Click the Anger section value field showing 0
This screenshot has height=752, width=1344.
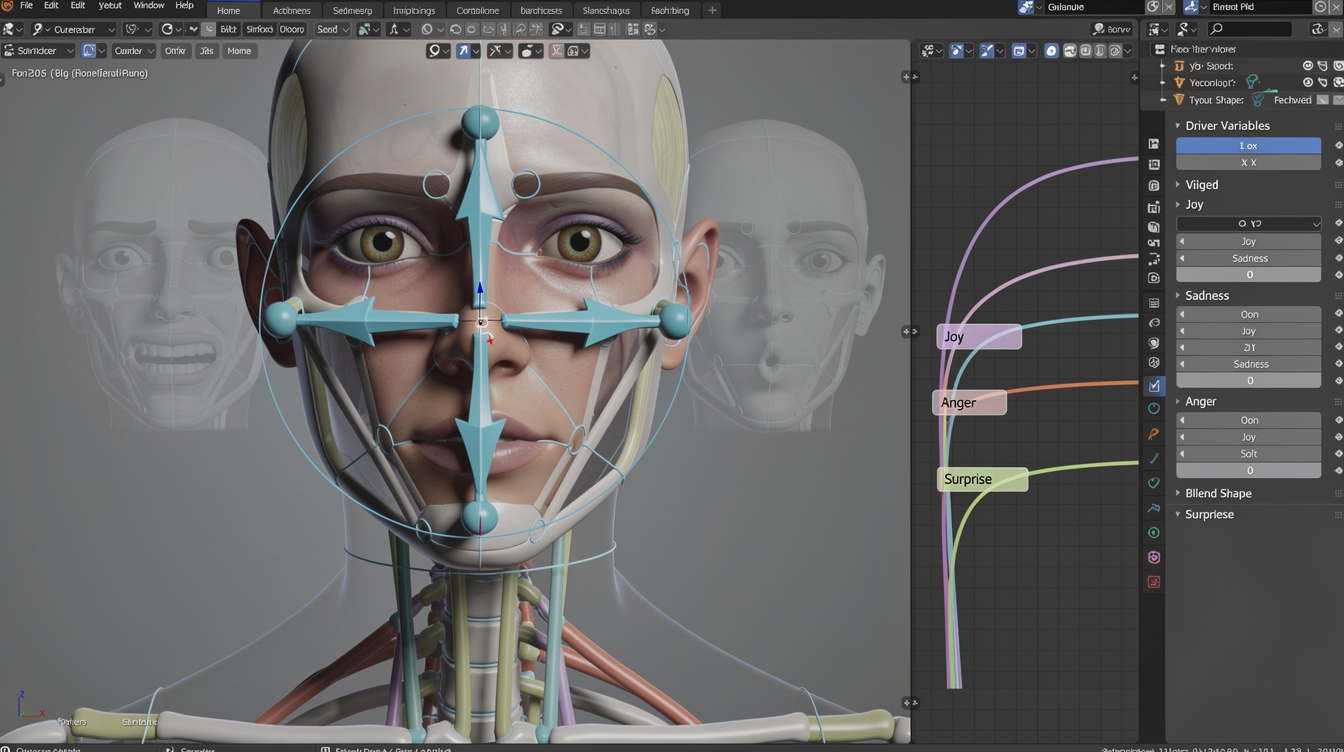[x=1248, y=470]
